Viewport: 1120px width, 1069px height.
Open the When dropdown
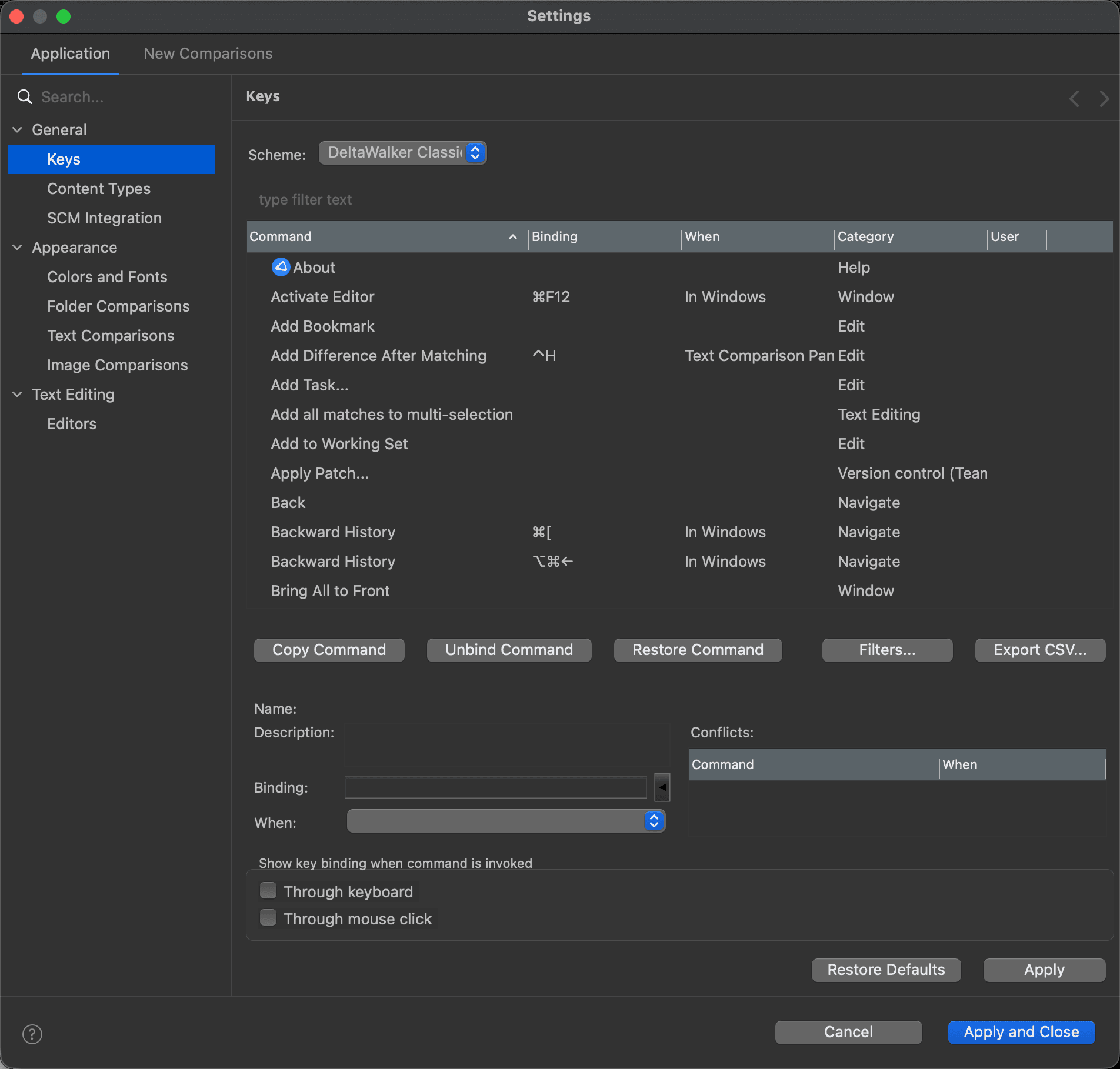tap(506, 821)
